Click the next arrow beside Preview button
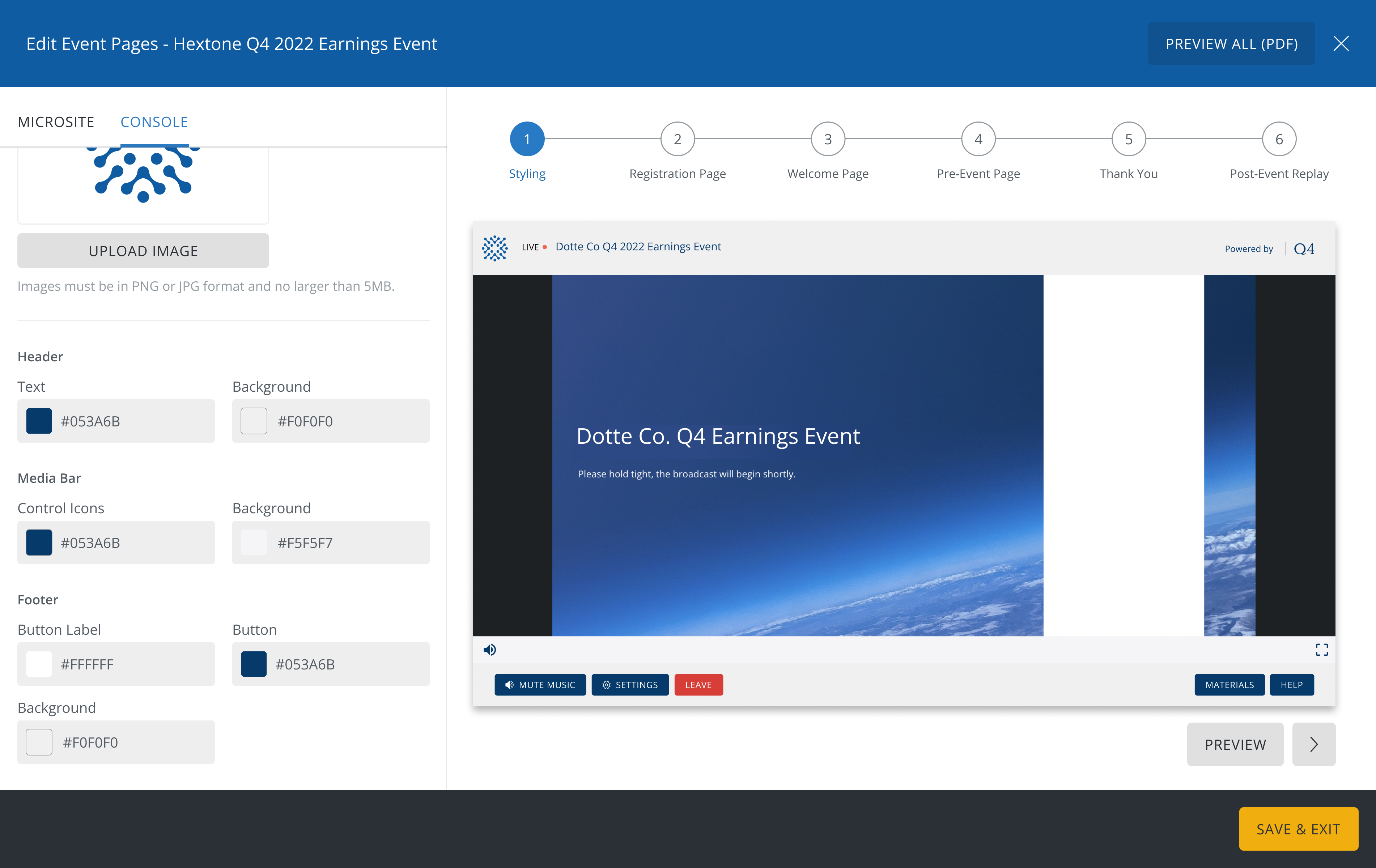The image size is (1376, 868). (1313, 744)
